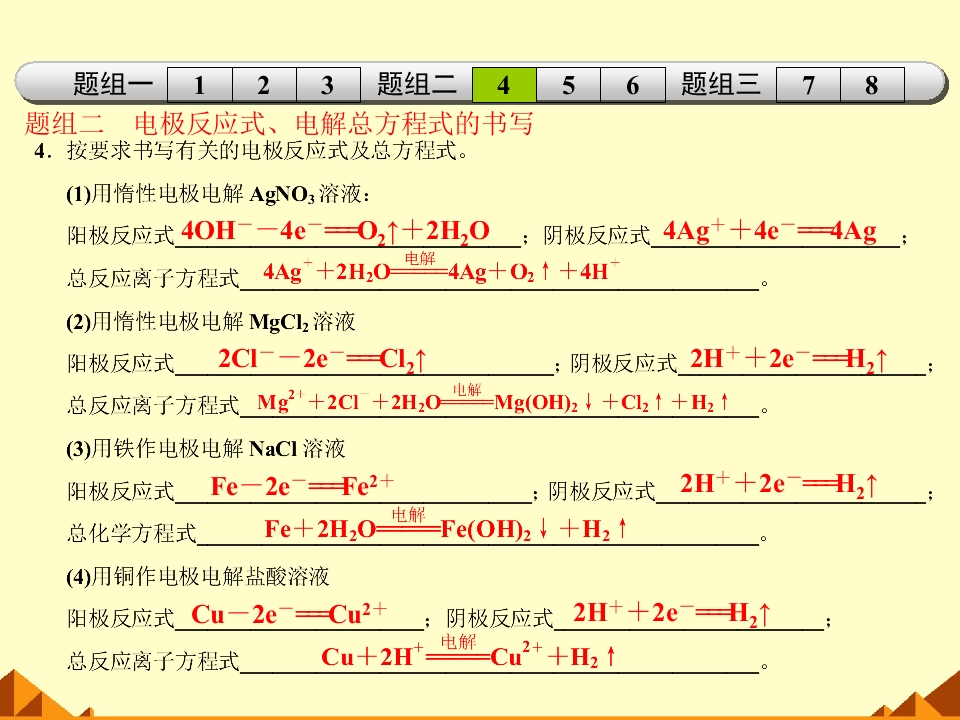Image resolution: width=960 pixels, height=720 pixels.
Task: Select the Fe anode reaction answer blank
Action: (x=353, y=488)
